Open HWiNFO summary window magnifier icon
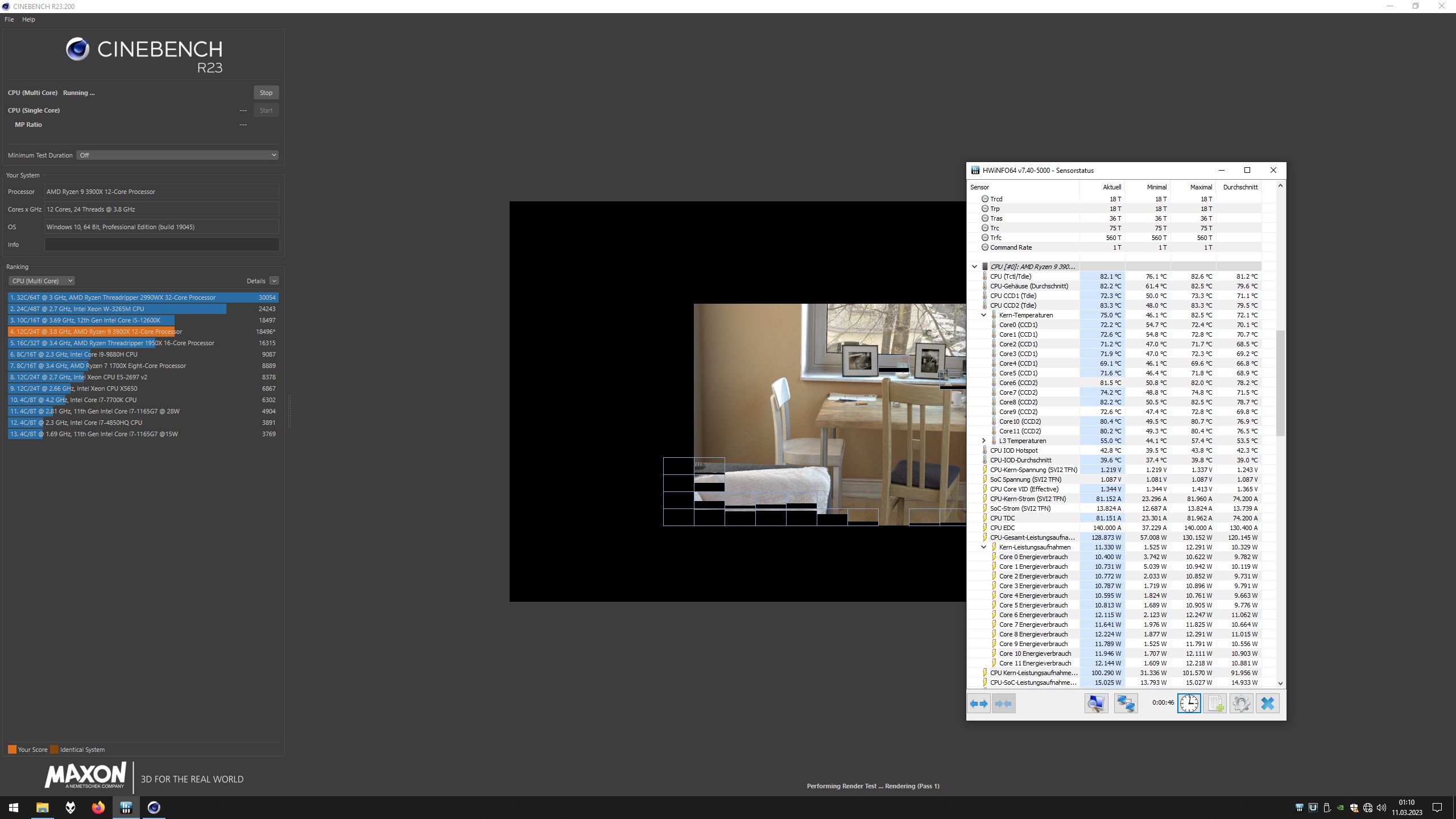1456x819 pixels. click(1096, 704)
